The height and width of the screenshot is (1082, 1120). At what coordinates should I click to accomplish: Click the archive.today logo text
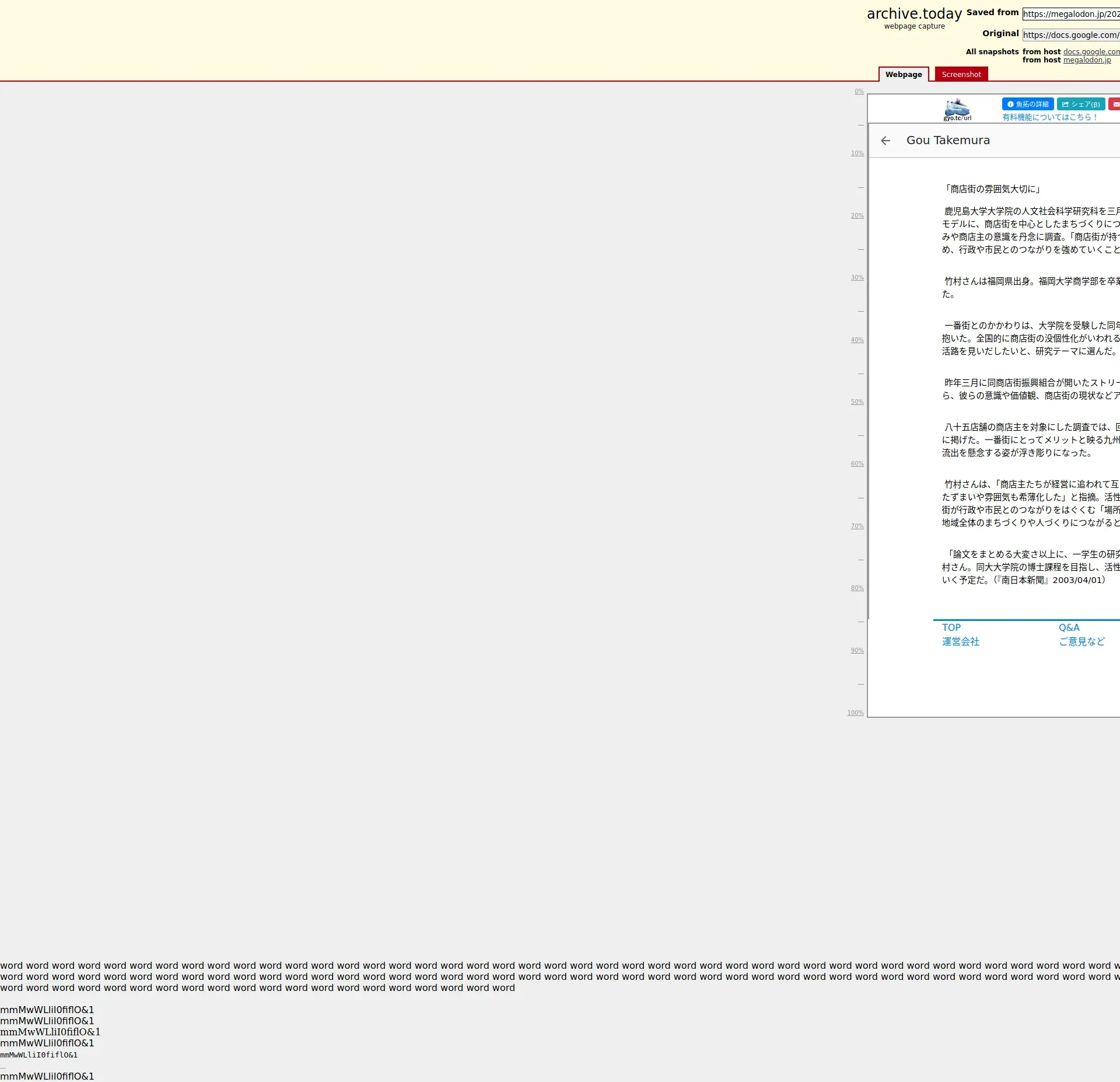tap(914, 14)
